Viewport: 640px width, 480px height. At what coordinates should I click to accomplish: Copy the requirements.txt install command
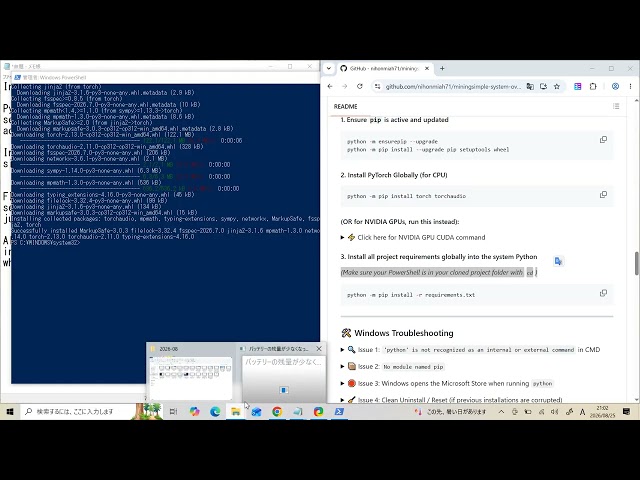pos(603,293)
